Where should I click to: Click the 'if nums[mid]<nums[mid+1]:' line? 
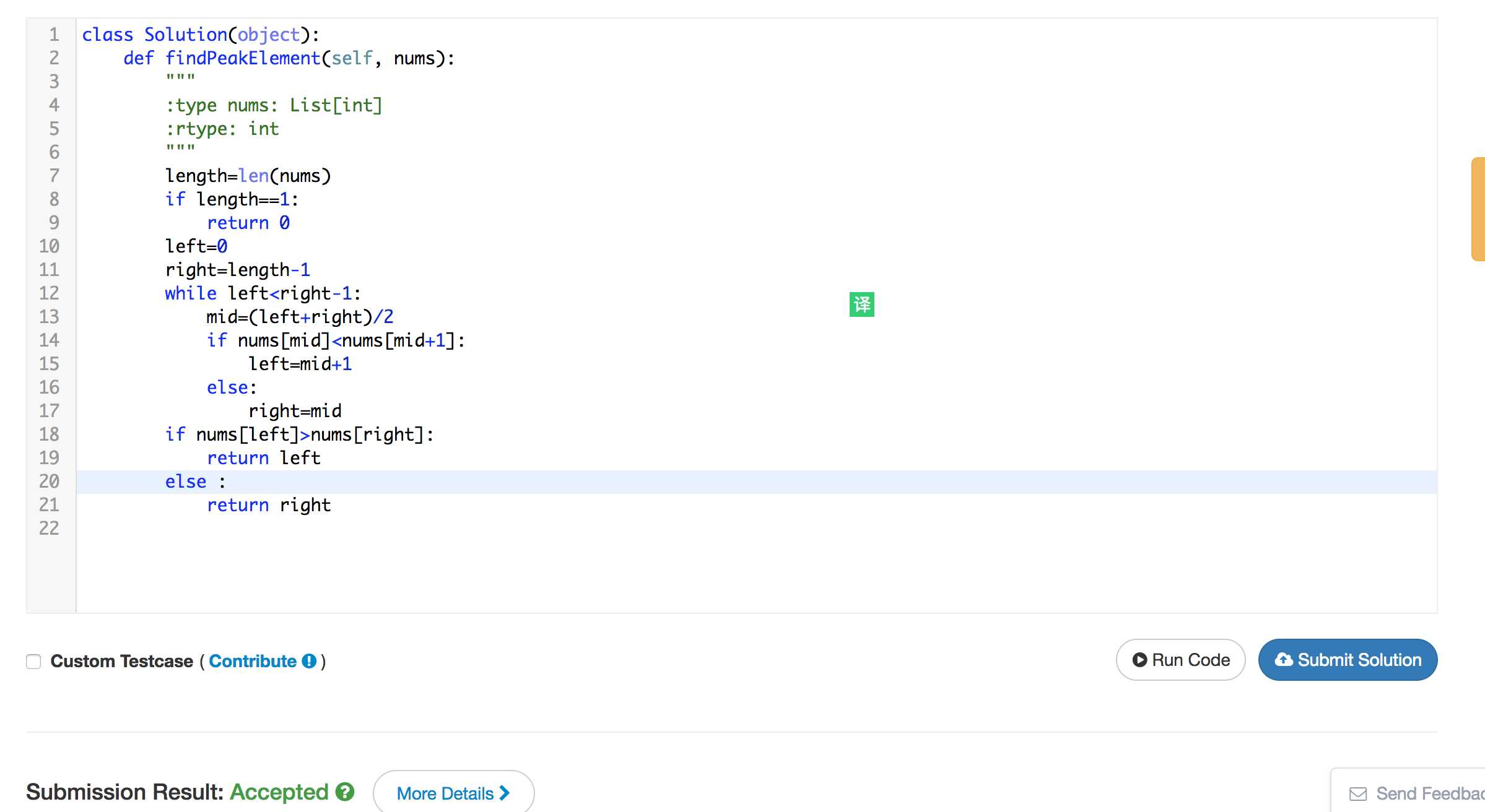[336, 340]
